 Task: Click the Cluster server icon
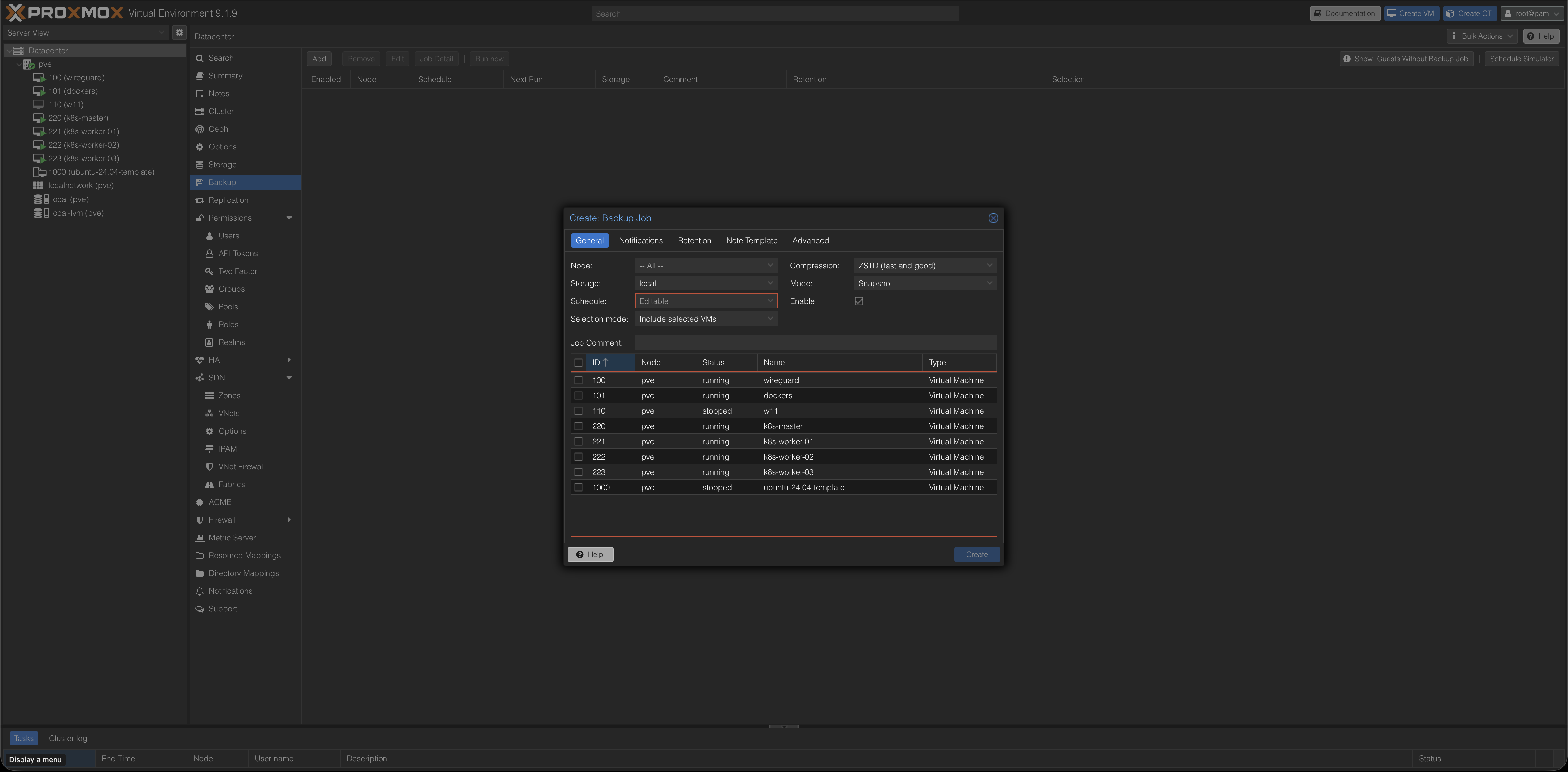click(200, 112)
